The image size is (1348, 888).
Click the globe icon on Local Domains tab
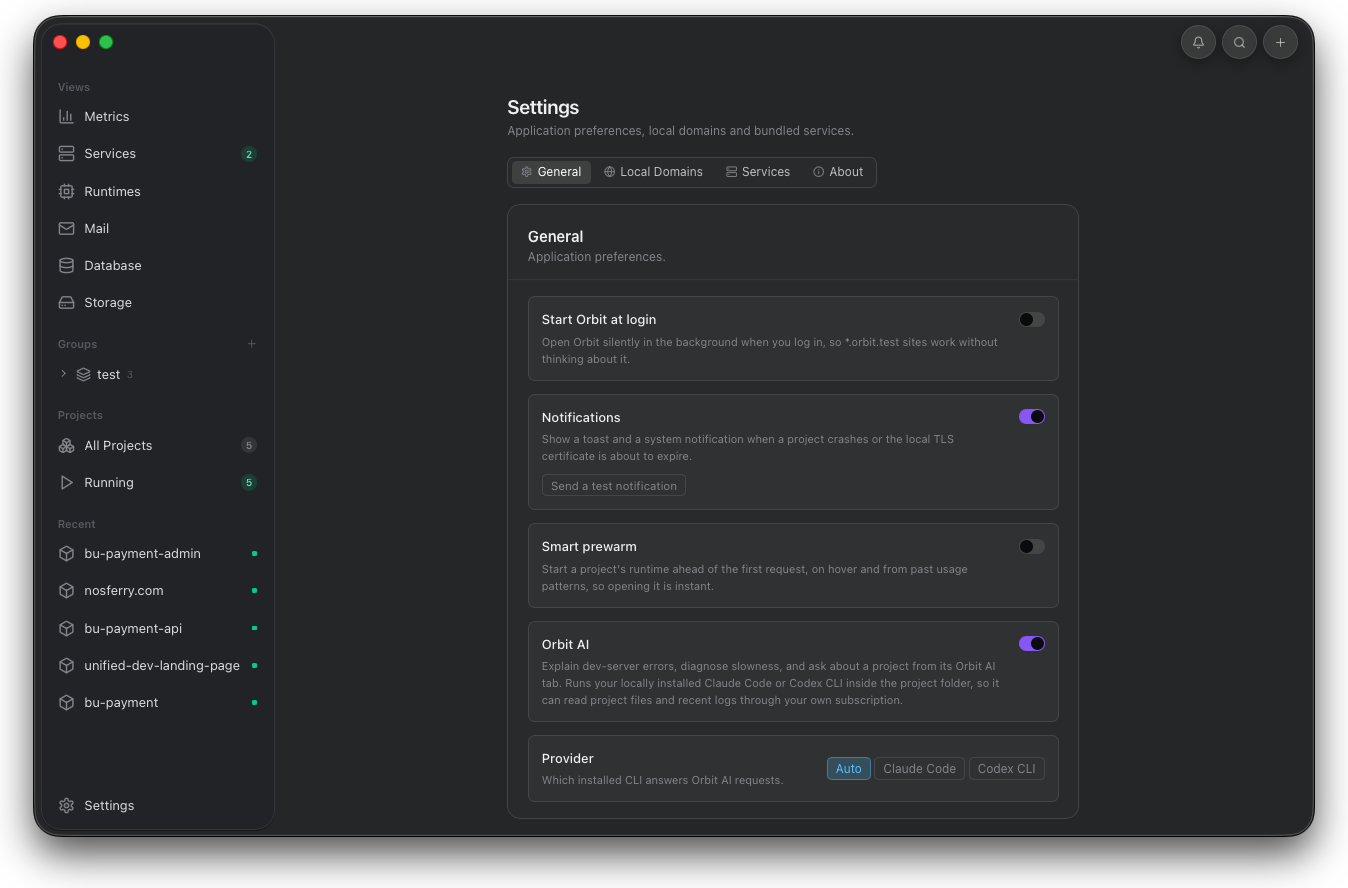609,172
